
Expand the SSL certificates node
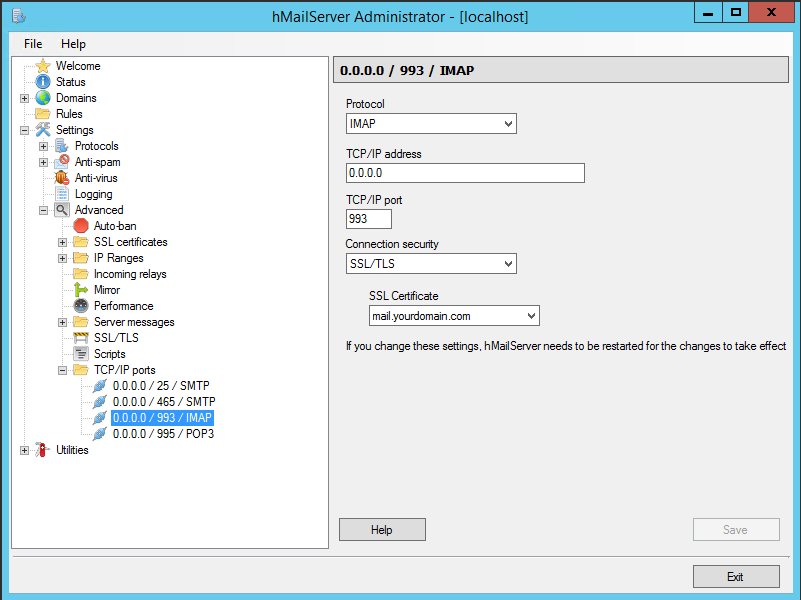click(x=62, y=242)
